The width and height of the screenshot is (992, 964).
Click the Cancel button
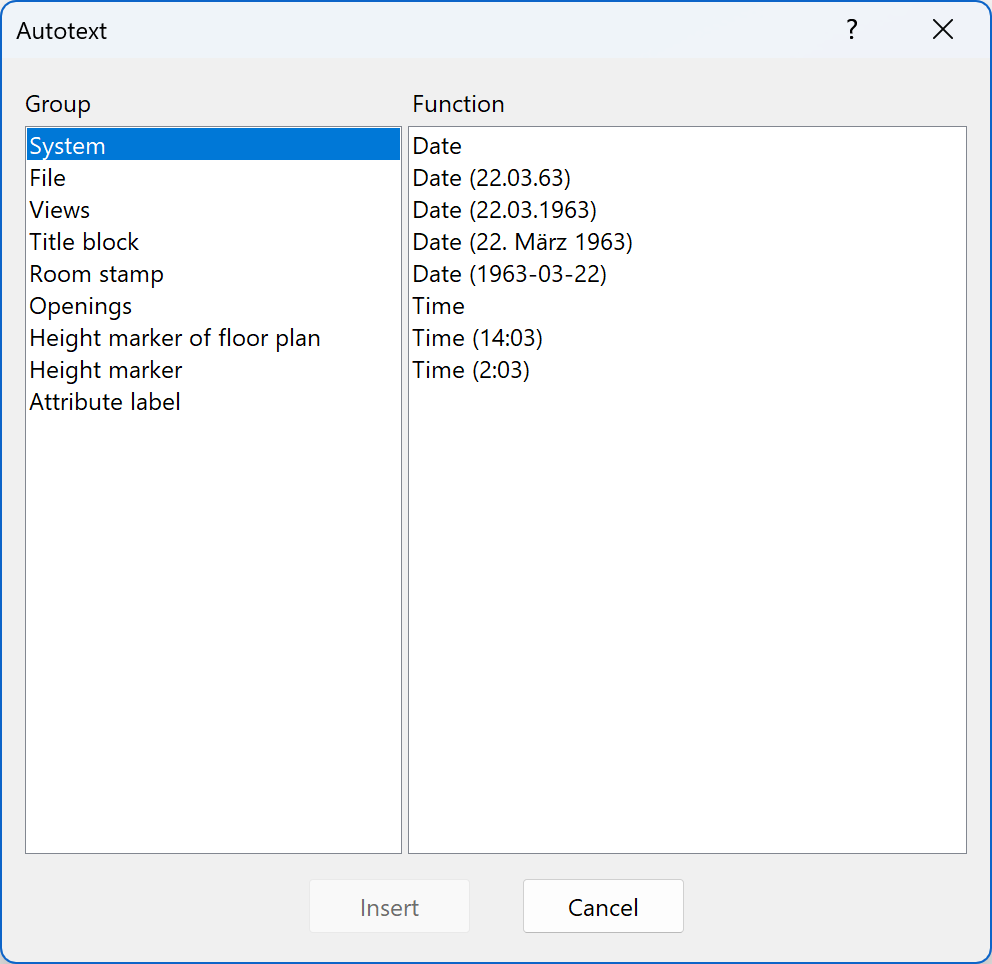(x=603, y=907)
